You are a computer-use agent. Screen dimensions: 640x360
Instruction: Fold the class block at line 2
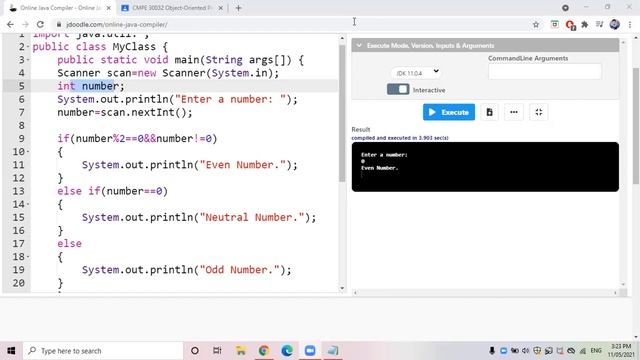(x=28, y=47)
